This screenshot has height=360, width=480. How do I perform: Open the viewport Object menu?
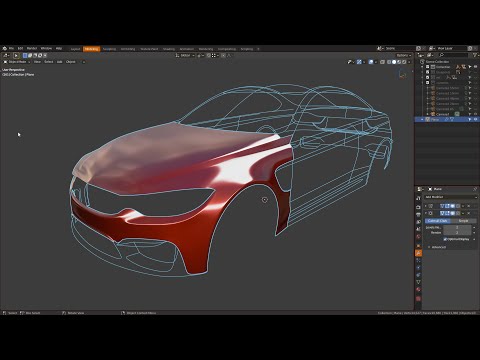71,62
